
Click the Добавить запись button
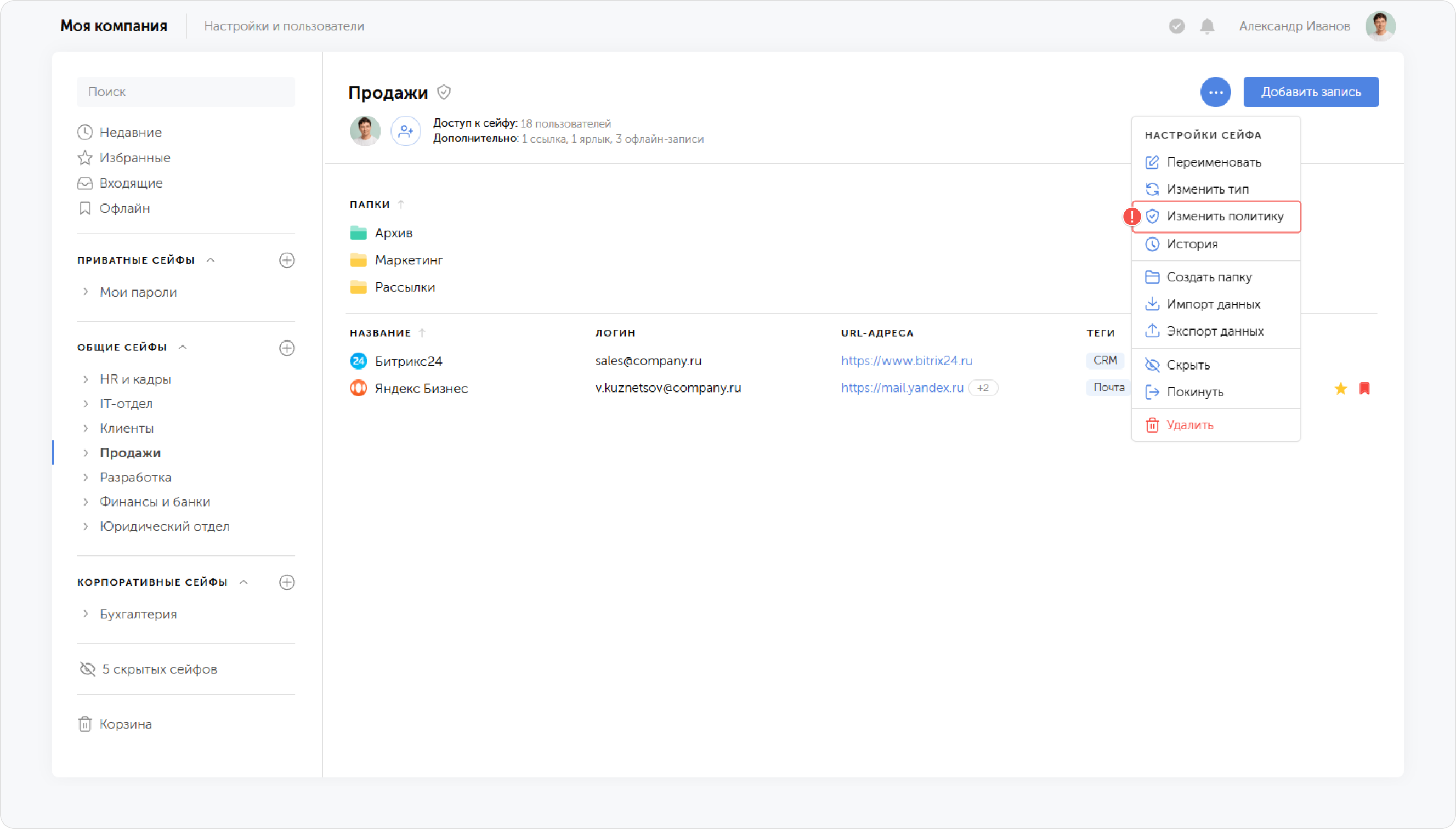[1310, 92]
